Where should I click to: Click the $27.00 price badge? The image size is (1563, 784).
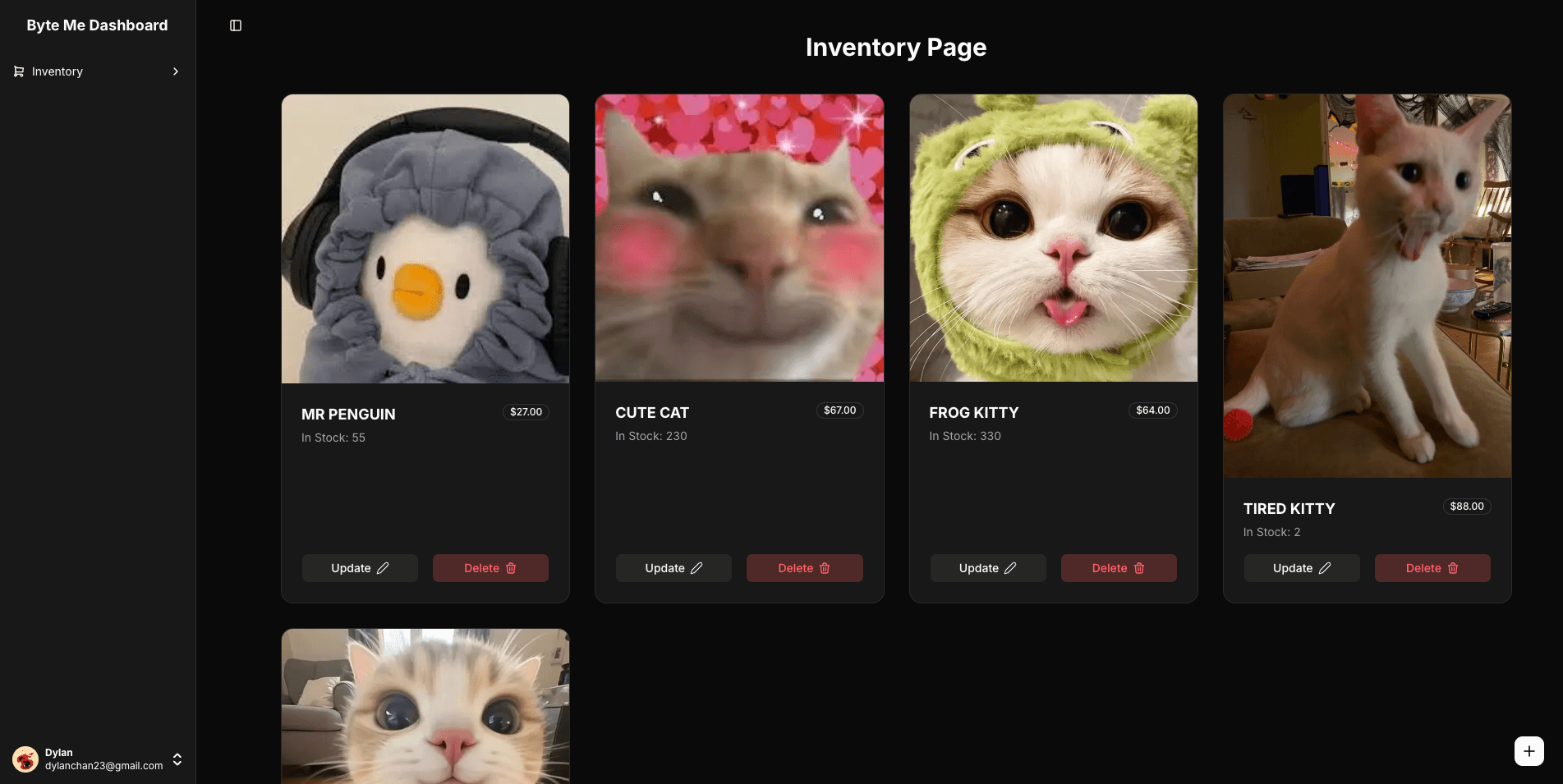(526, 412)
